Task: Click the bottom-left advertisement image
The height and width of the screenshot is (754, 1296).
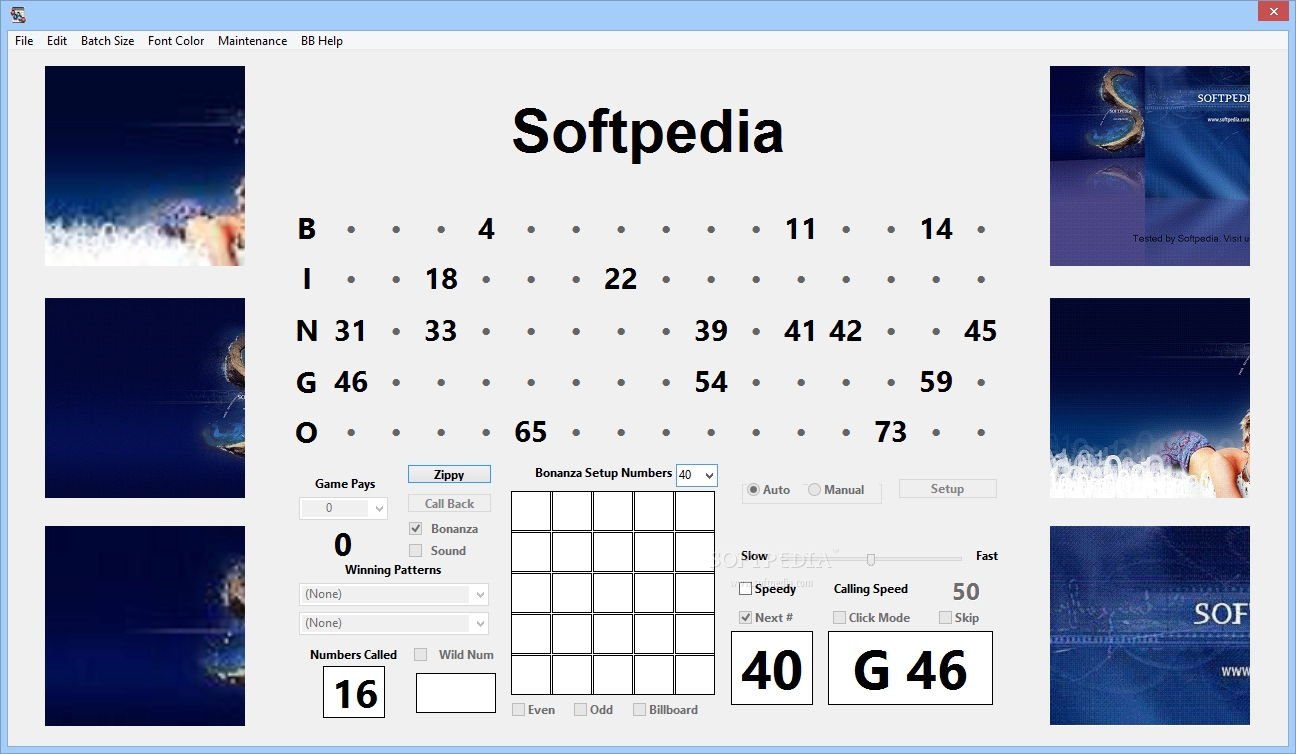Action: pyautogui.click(x=145, y=626)
